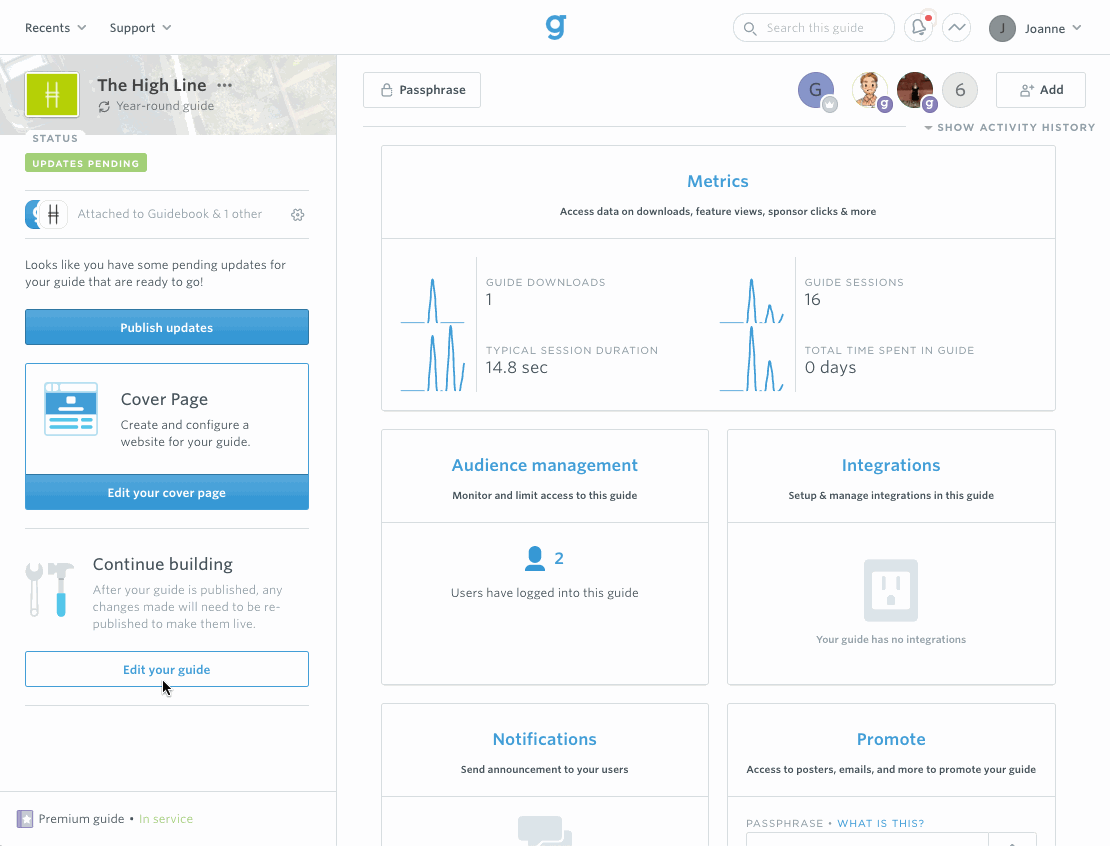Open the Passphrase lock icon
This screenshot has height=846, width=1110.
click(386, 89)
